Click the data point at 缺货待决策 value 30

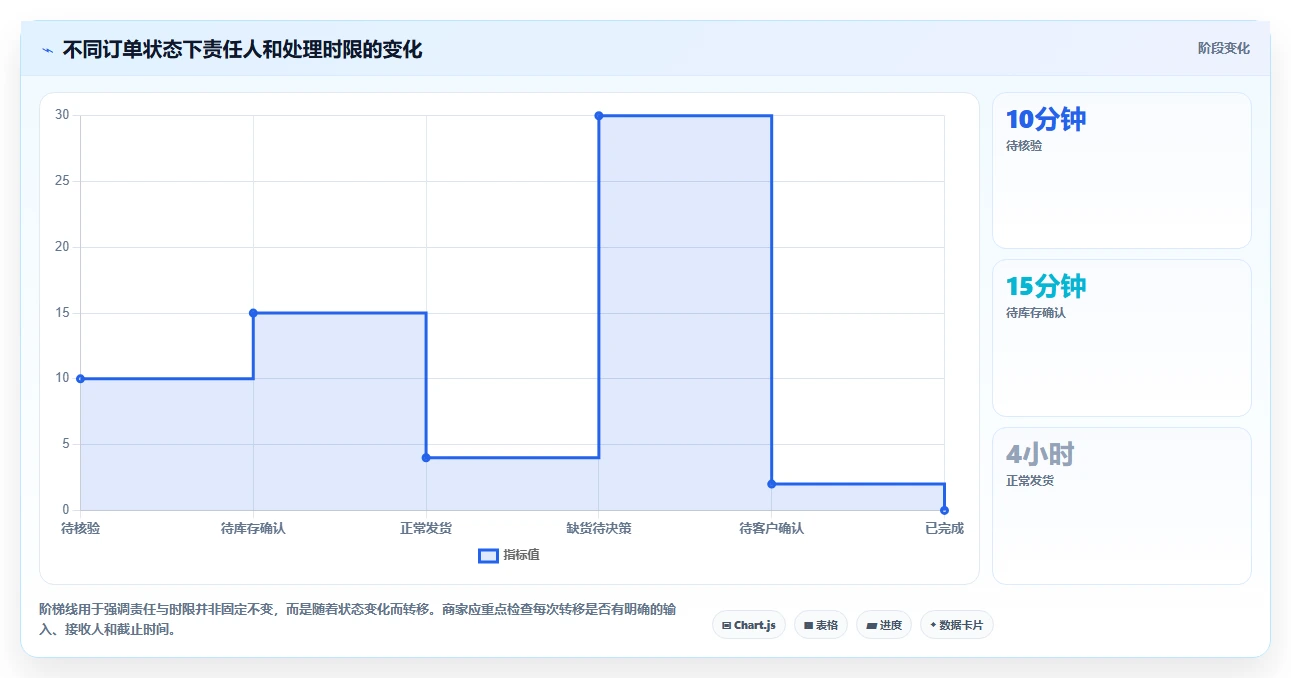[599, 116]
